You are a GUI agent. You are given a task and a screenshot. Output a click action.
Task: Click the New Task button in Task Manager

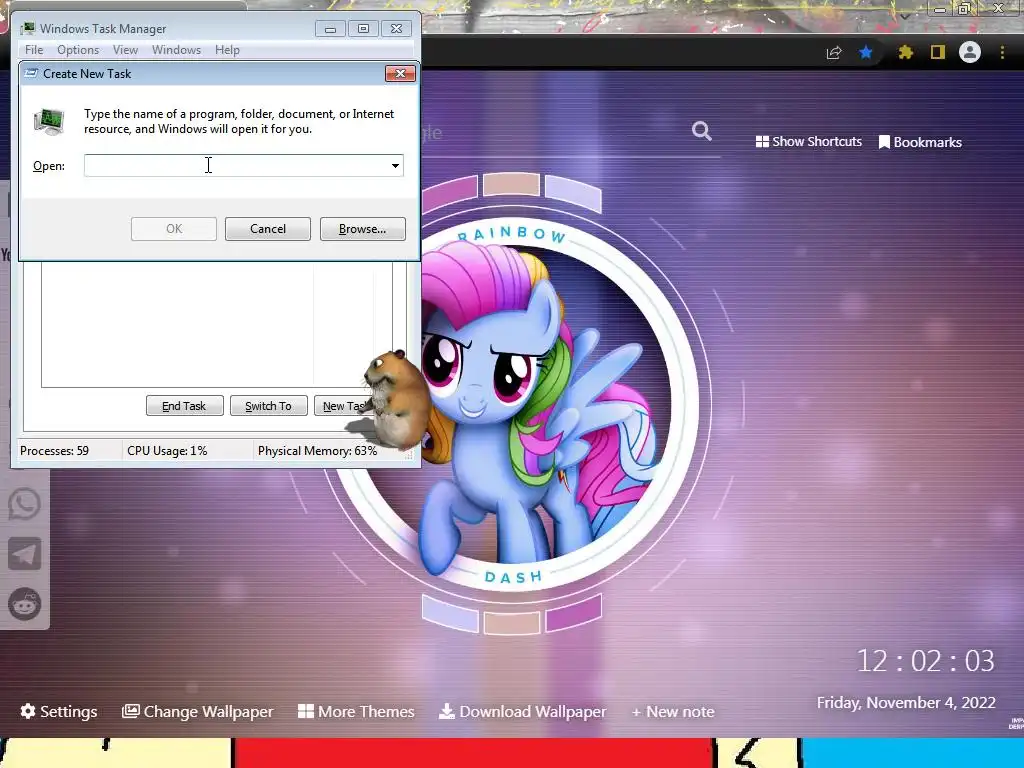click(x=344, y=406)
